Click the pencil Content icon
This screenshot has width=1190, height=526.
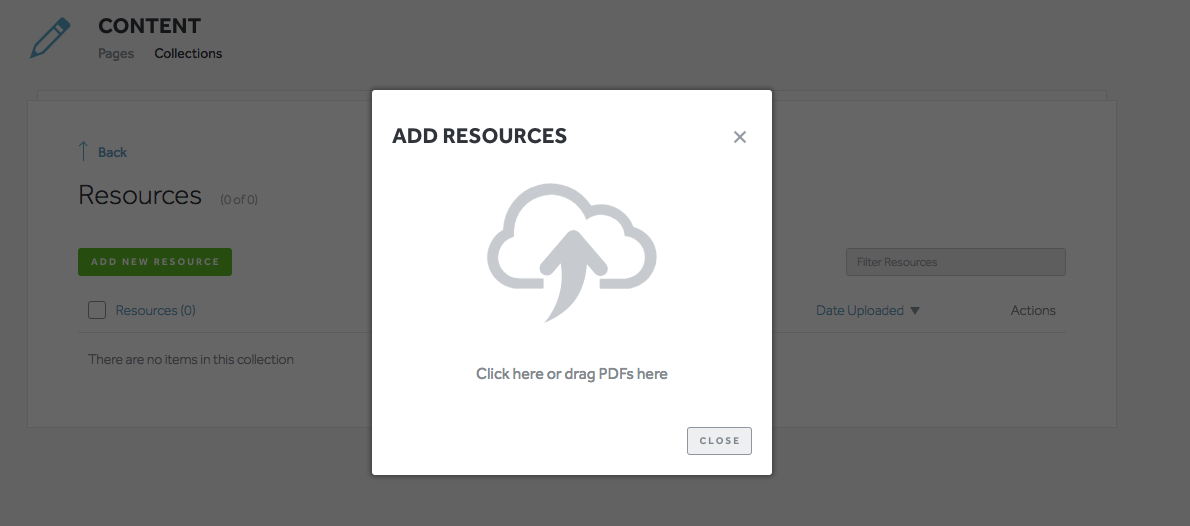click(51, 38)
